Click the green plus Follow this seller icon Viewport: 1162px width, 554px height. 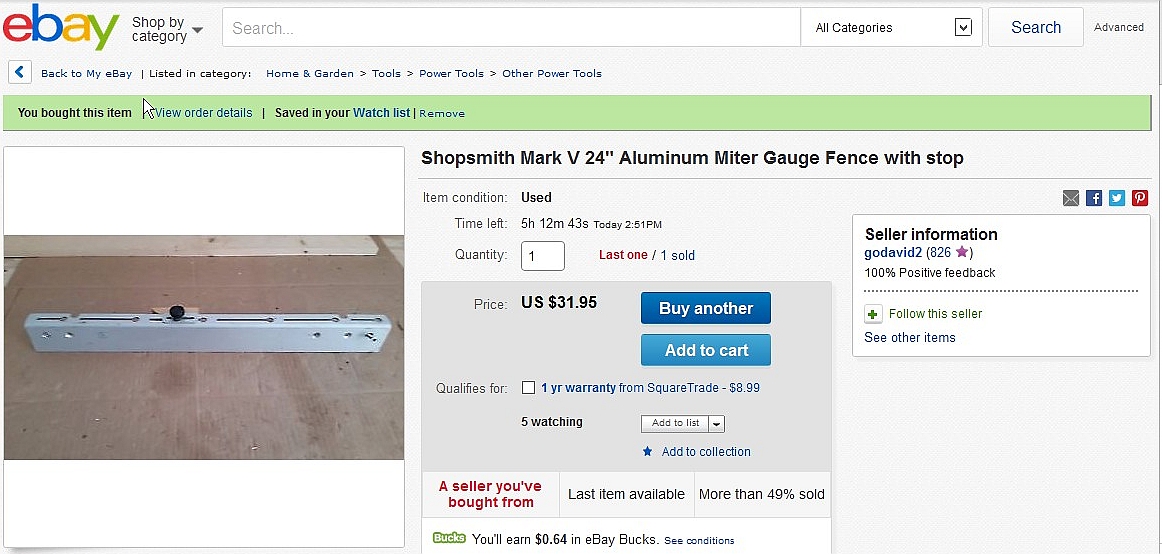click(873, 314)
